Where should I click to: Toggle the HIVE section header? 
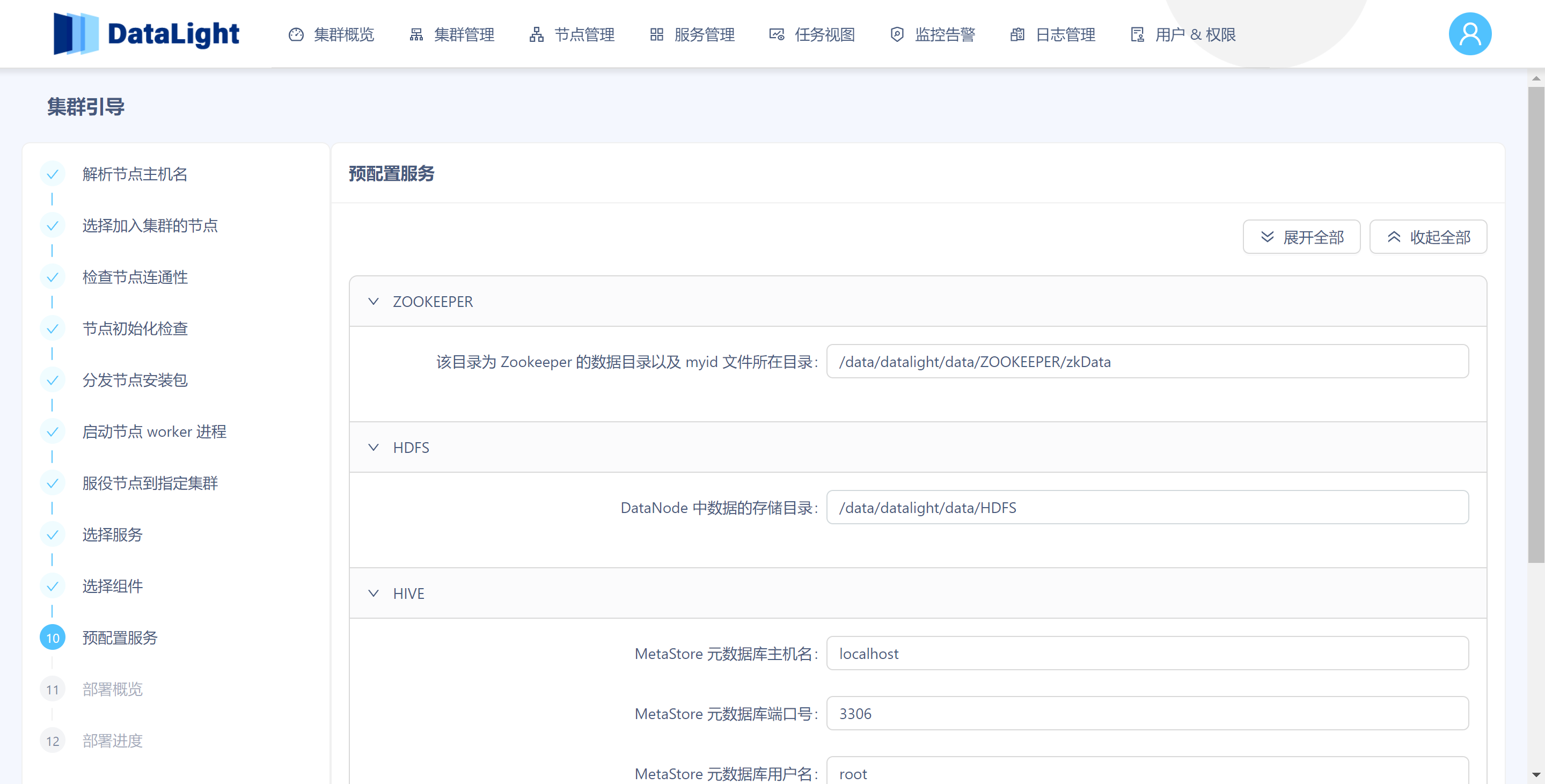[918, 594]
